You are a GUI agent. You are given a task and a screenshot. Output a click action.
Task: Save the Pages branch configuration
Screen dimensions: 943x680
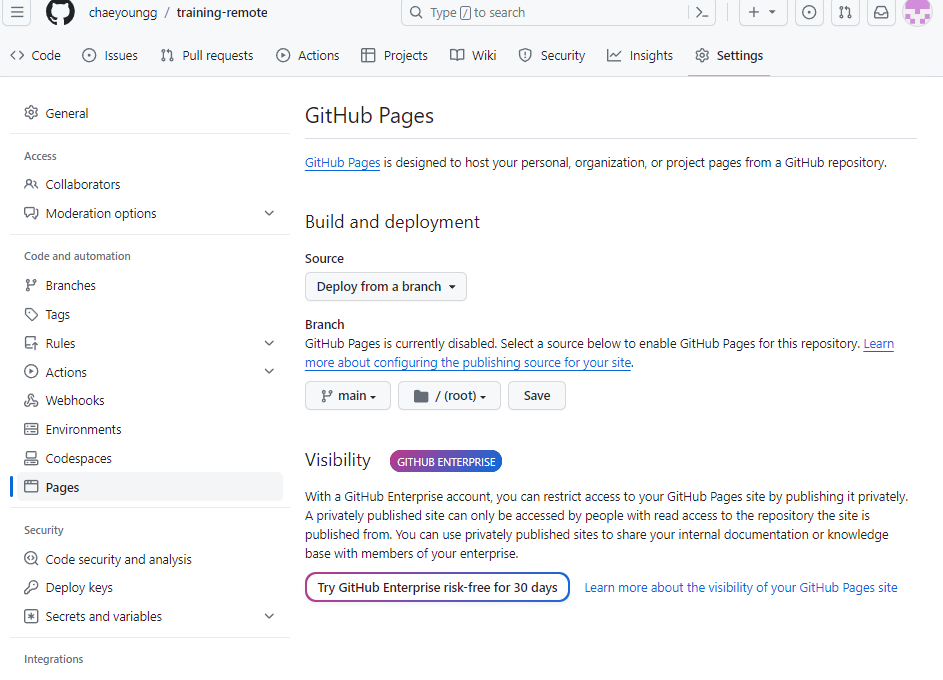point(537,396)
